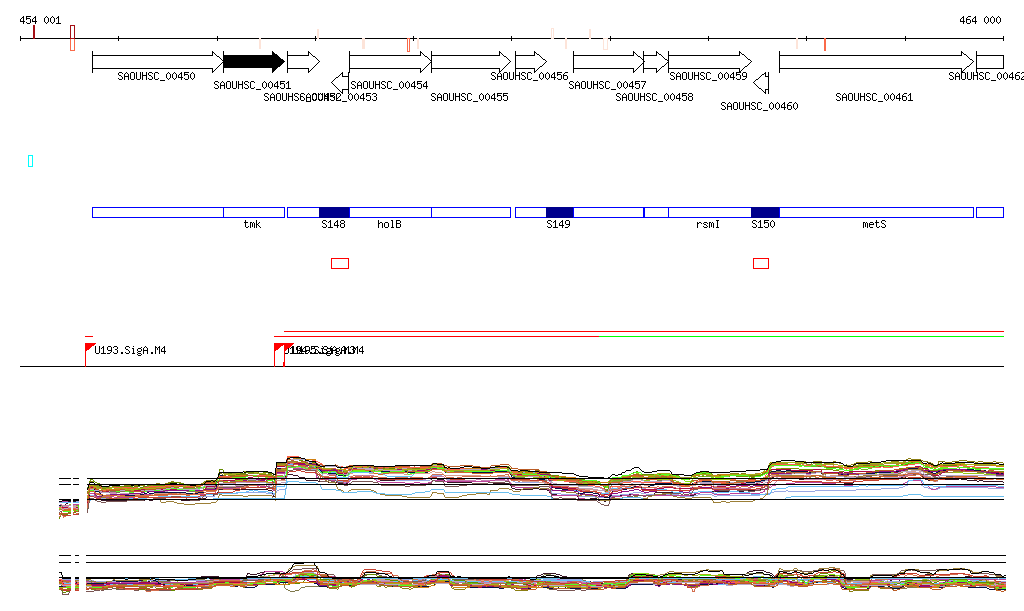This screenshot has height=611, width=1024.
Task: Click the red marker on ruler above SAOUHSC_00454 end
Action: (408, 44)
